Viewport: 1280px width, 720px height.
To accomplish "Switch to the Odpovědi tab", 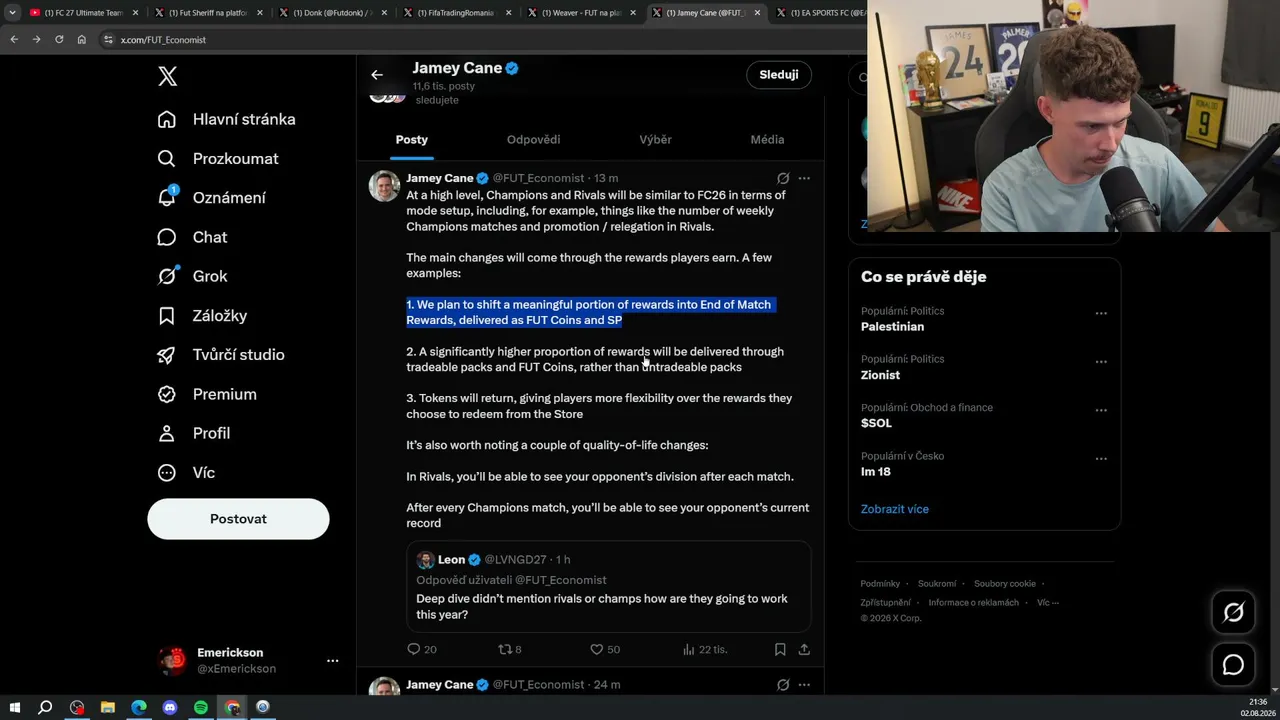I will click(533, 140).
